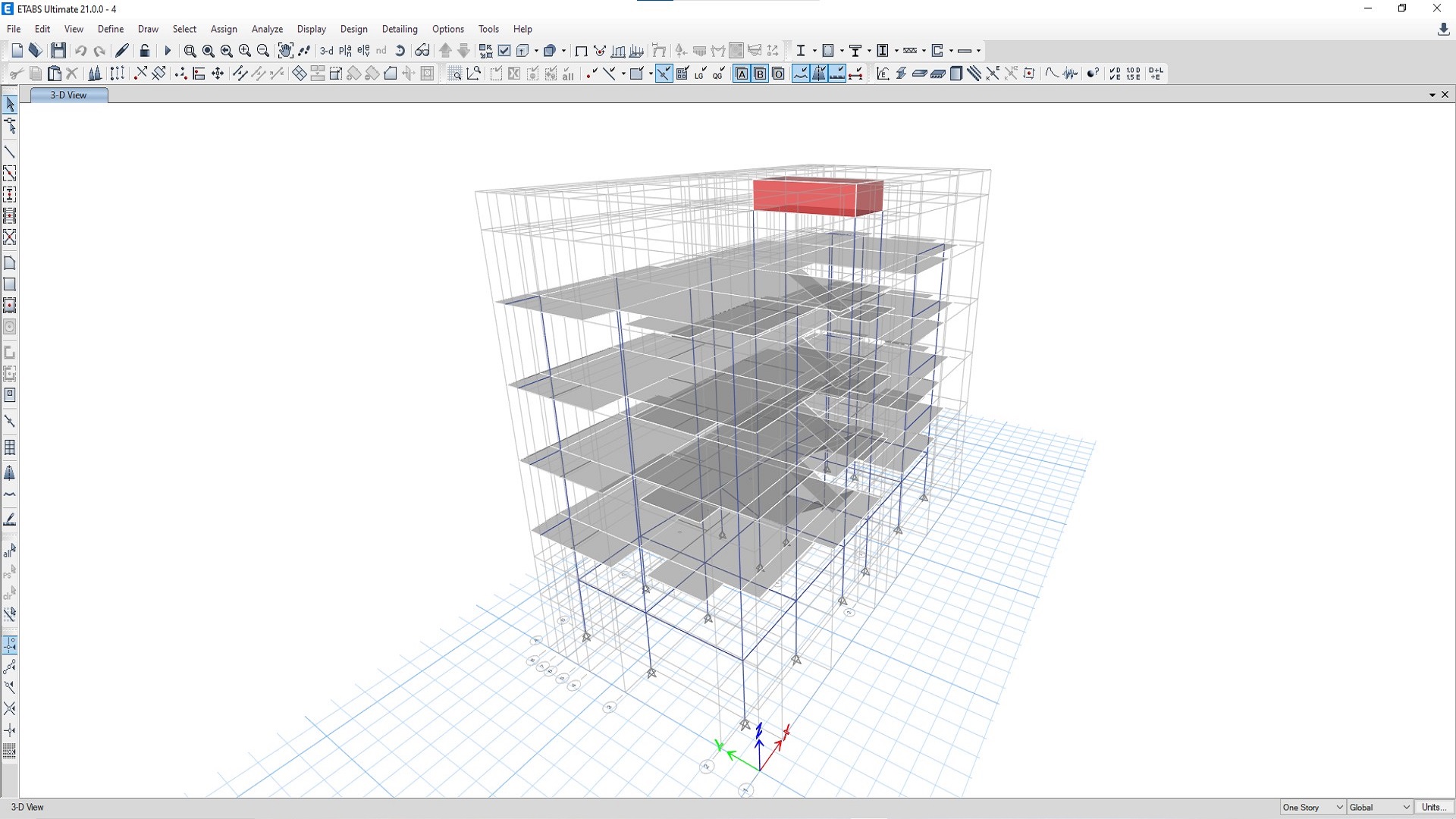Image resolution: width=1456 pixels, height=819 pixels.
Task: Click the Run Analysis play icon
Action: point(168,51)
